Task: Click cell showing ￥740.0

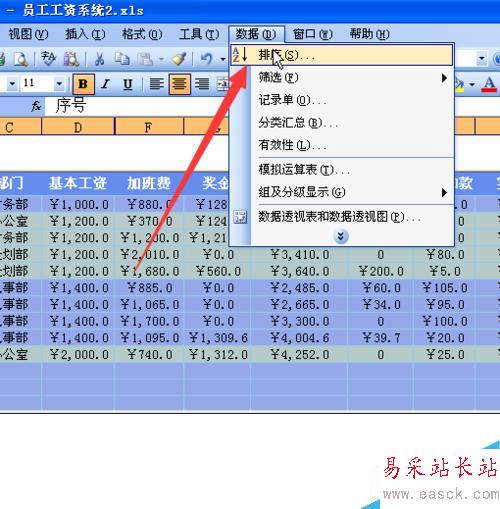Action: [x=149, y=354]
